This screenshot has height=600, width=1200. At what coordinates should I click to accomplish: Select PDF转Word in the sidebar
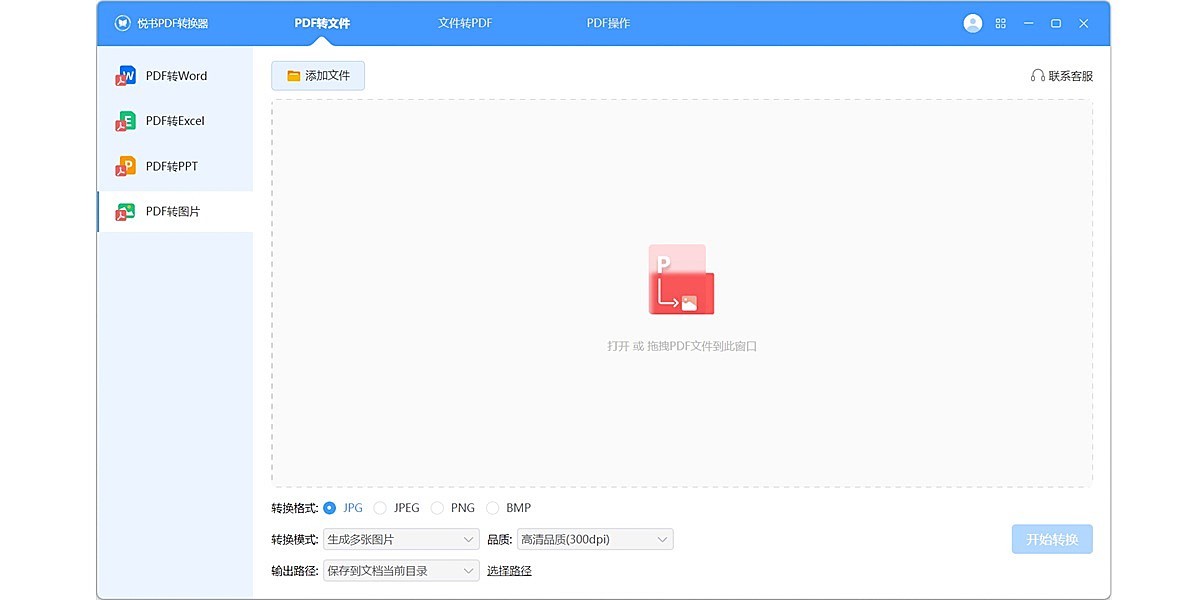[x=176, y=75]
